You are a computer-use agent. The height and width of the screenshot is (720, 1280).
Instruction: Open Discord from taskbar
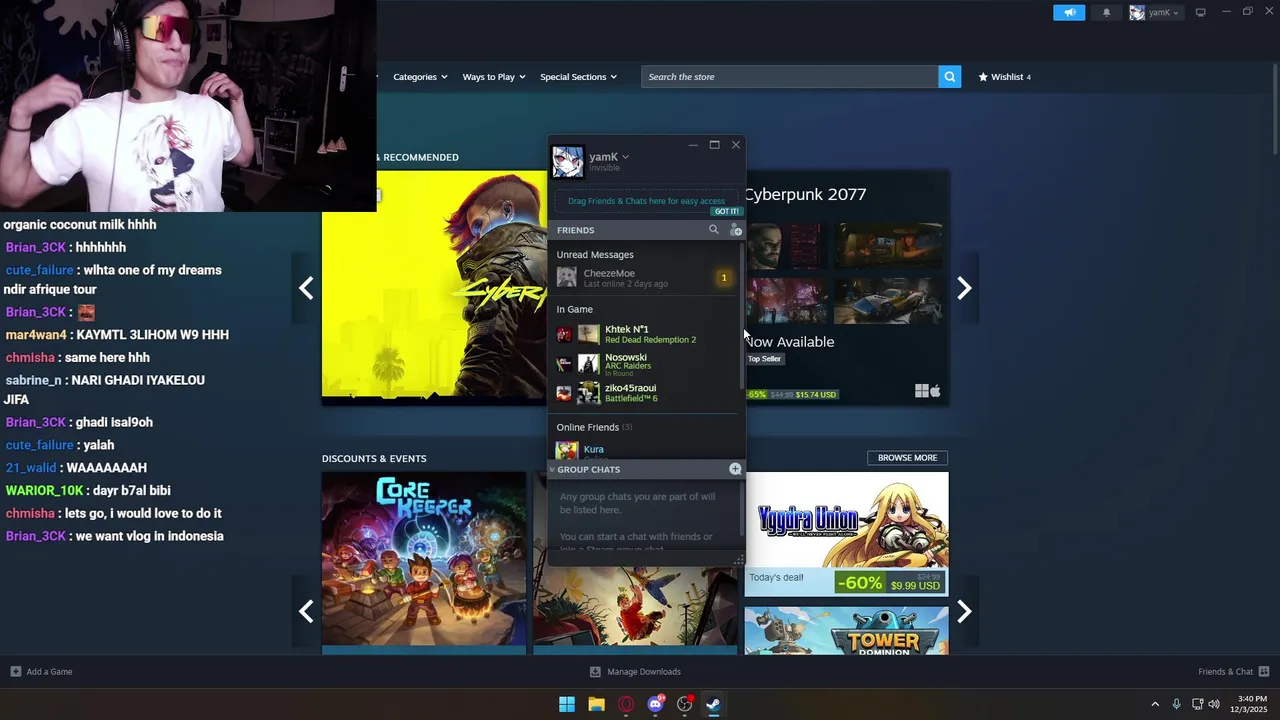click(x=655, y=704)
